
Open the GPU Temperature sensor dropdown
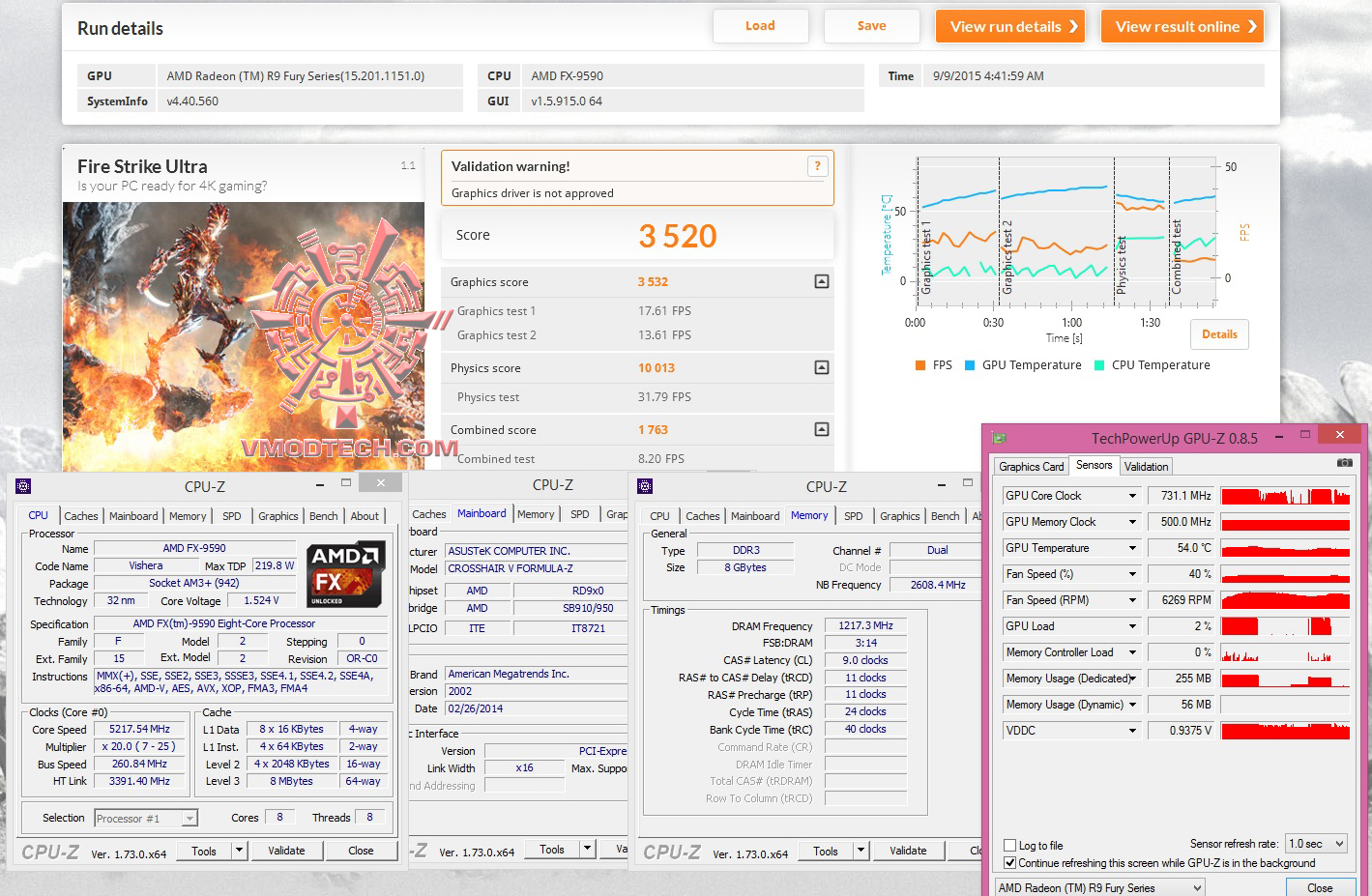[x=1133, y=548]
